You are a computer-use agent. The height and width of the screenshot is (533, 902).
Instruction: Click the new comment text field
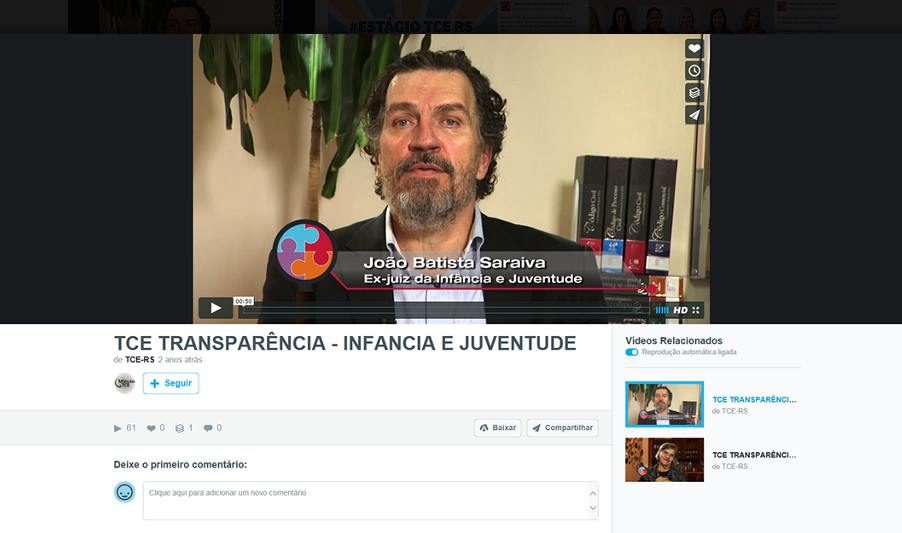[x=370, y=501]
